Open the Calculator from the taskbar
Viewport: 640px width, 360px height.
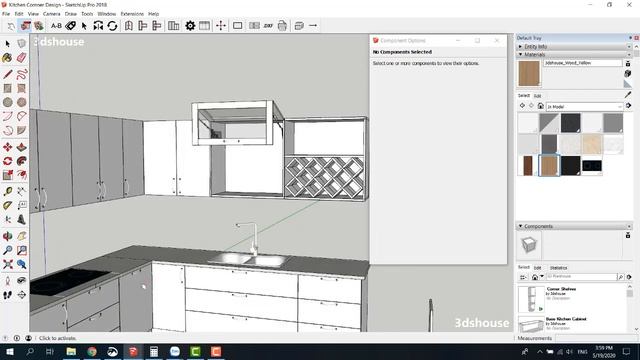154,351
